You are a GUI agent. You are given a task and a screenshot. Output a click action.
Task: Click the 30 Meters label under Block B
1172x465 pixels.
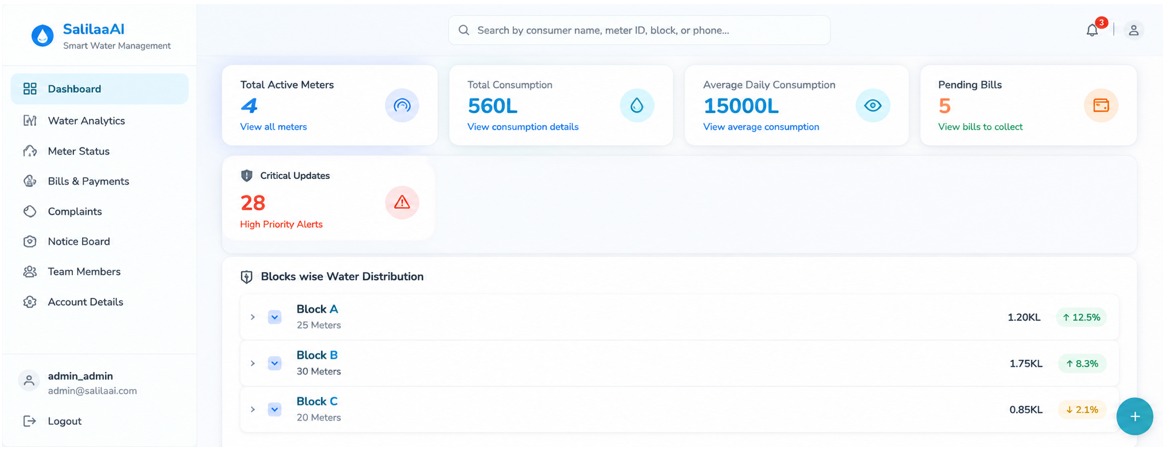(318, 372)
